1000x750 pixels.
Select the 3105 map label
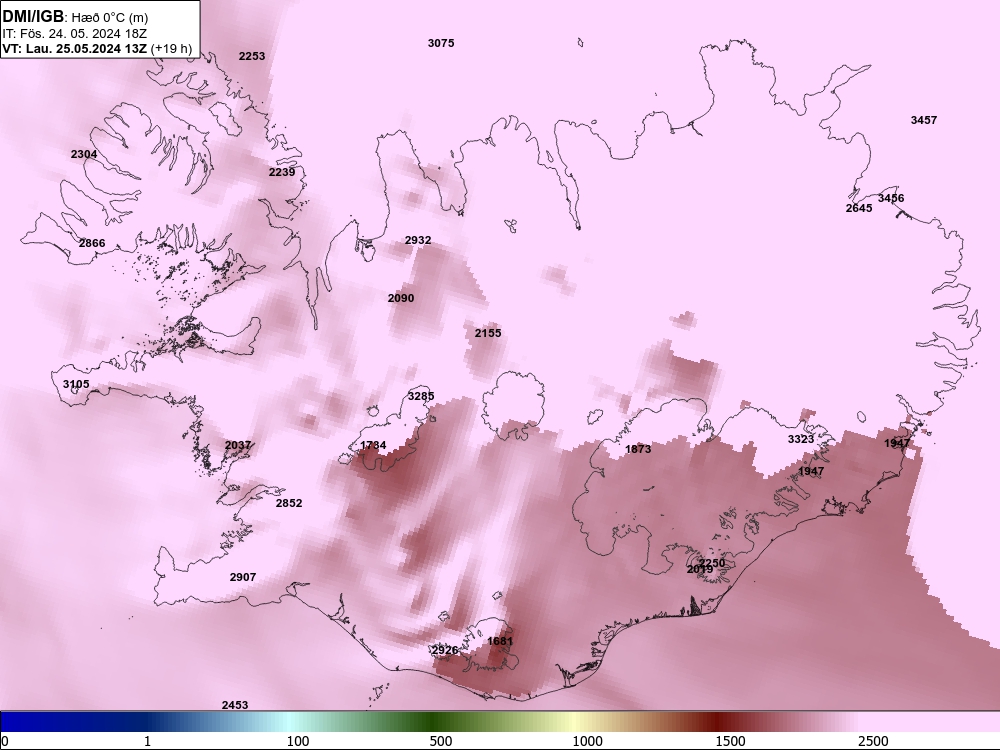coord(76,384)
